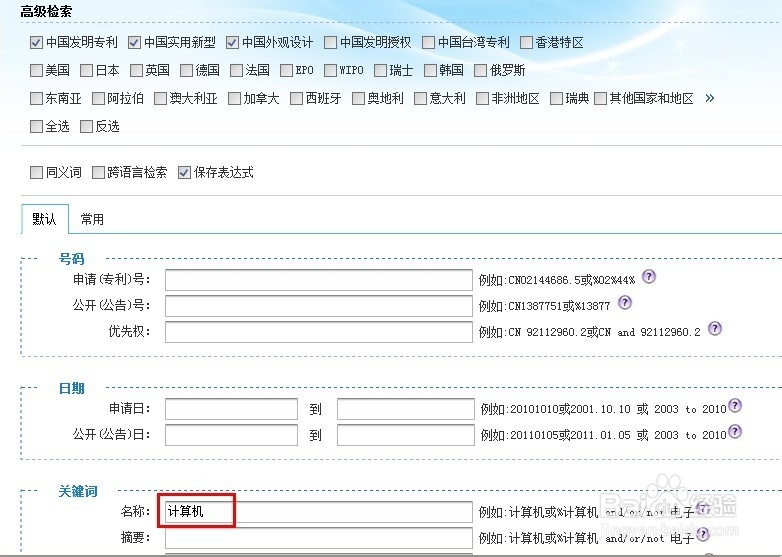Check 香港特区 checkbox

[x=526, y=42]
